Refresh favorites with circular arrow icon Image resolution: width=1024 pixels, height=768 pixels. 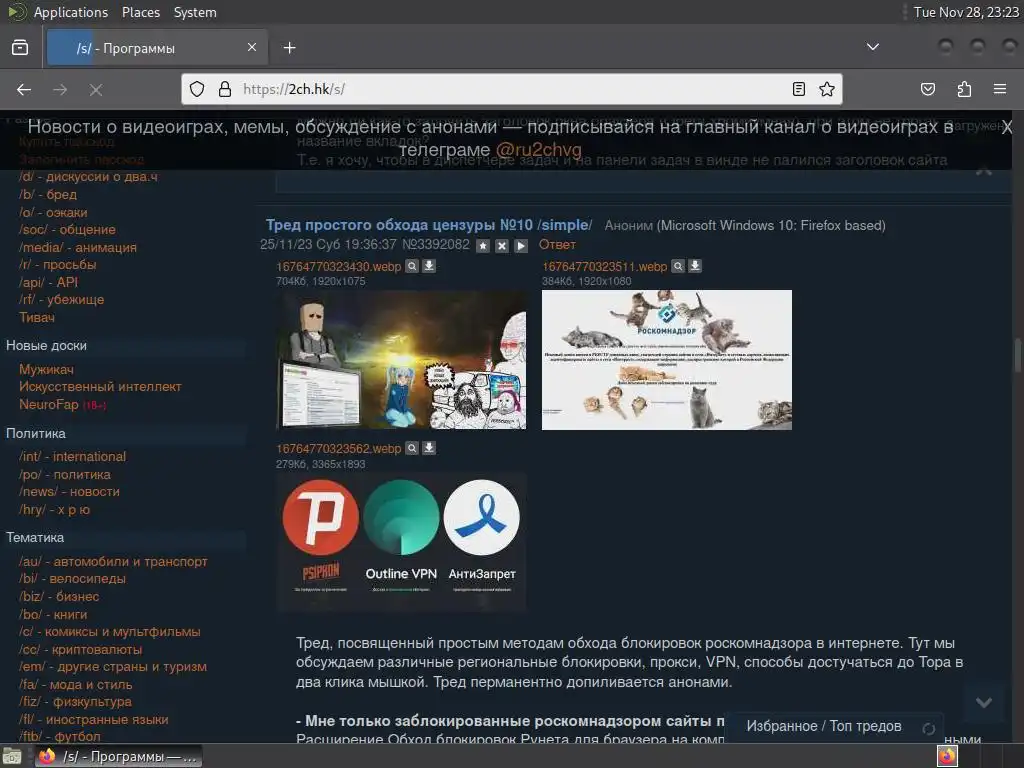pyautogui.click(x=929, y=728)
